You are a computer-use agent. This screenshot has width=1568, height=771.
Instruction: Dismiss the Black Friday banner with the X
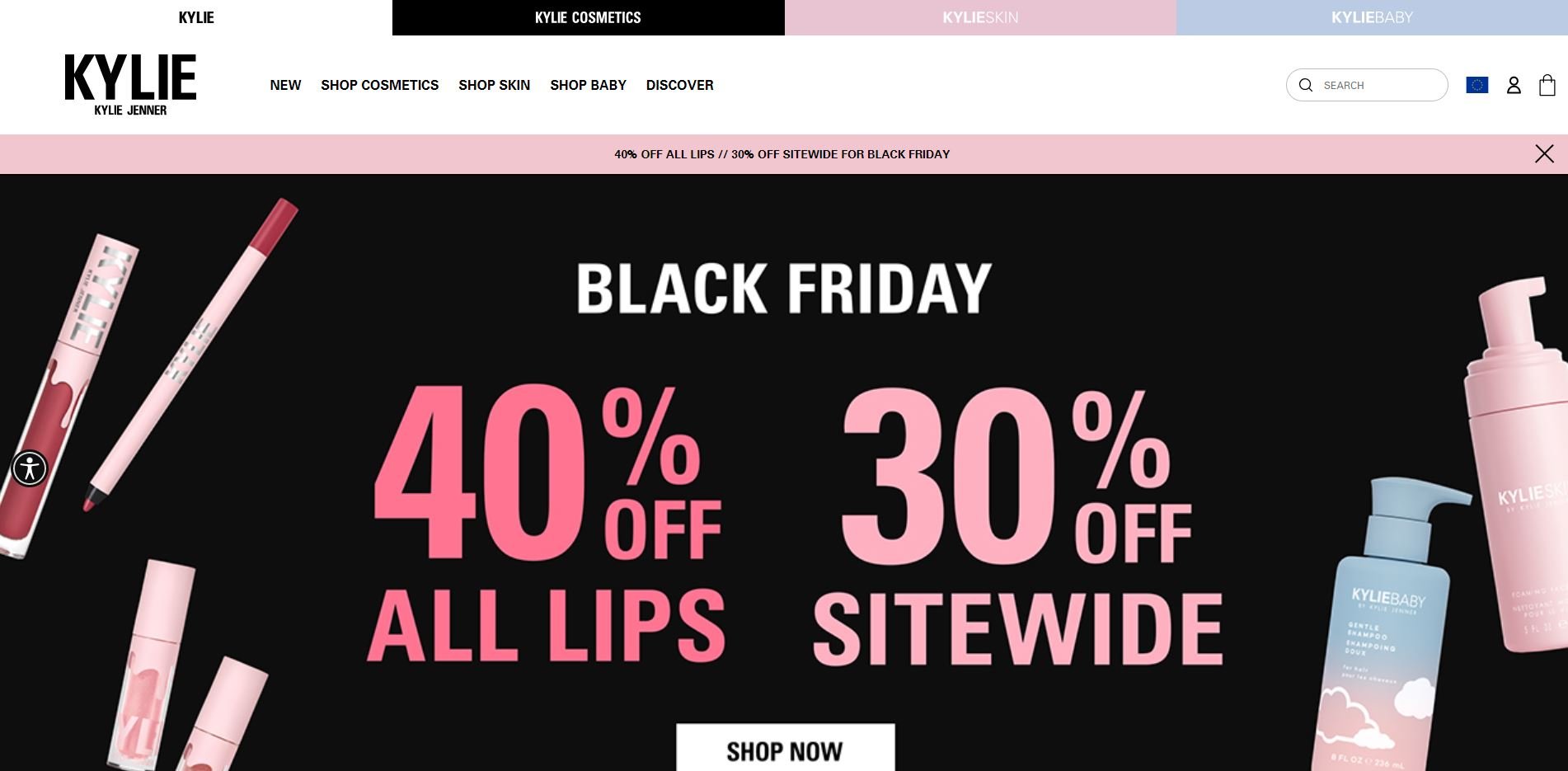point(1544,153)
